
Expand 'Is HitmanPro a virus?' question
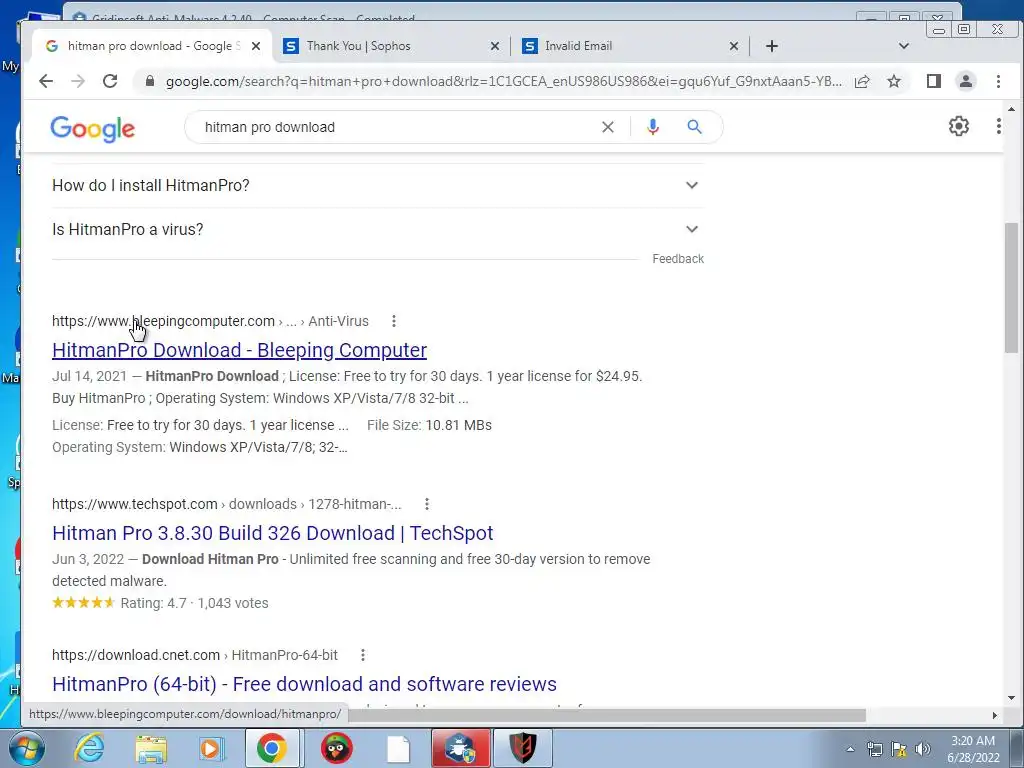pos(377,229)
